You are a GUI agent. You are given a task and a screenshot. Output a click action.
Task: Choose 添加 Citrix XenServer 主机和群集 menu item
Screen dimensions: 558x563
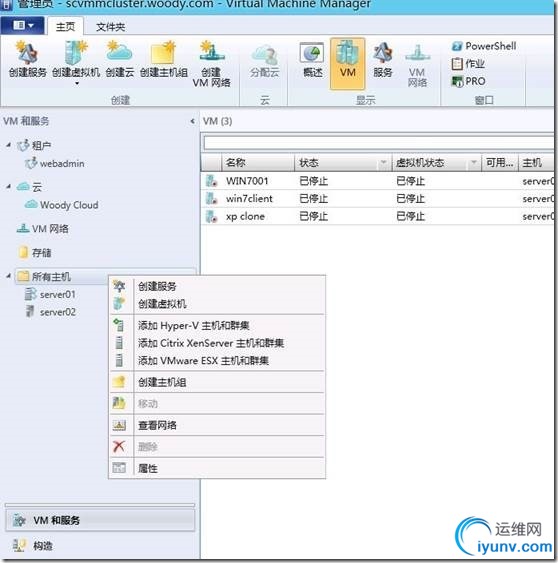point(217,343)
